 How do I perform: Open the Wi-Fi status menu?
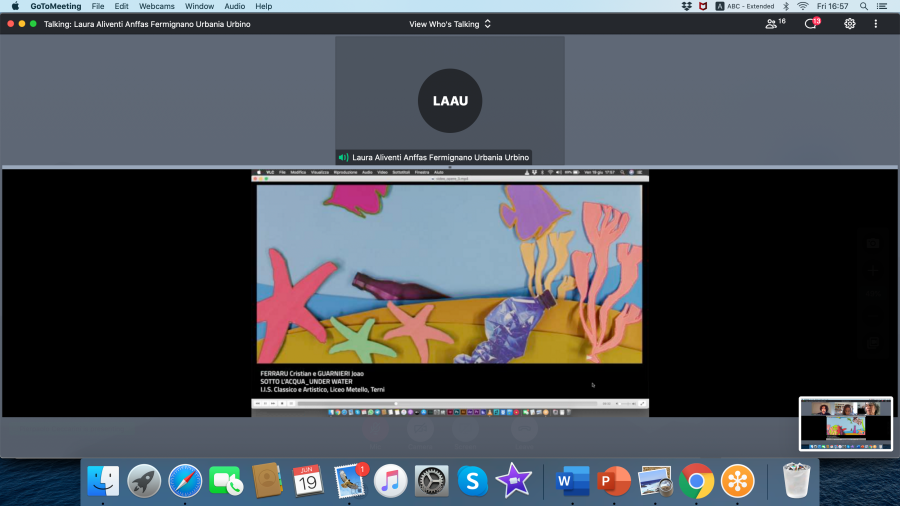803,6
